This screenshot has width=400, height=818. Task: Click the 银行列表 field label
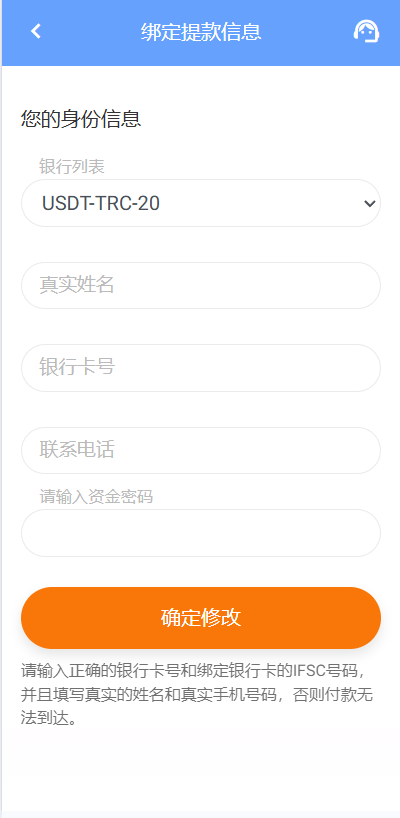pyautogui.click(x=71, y=166)
